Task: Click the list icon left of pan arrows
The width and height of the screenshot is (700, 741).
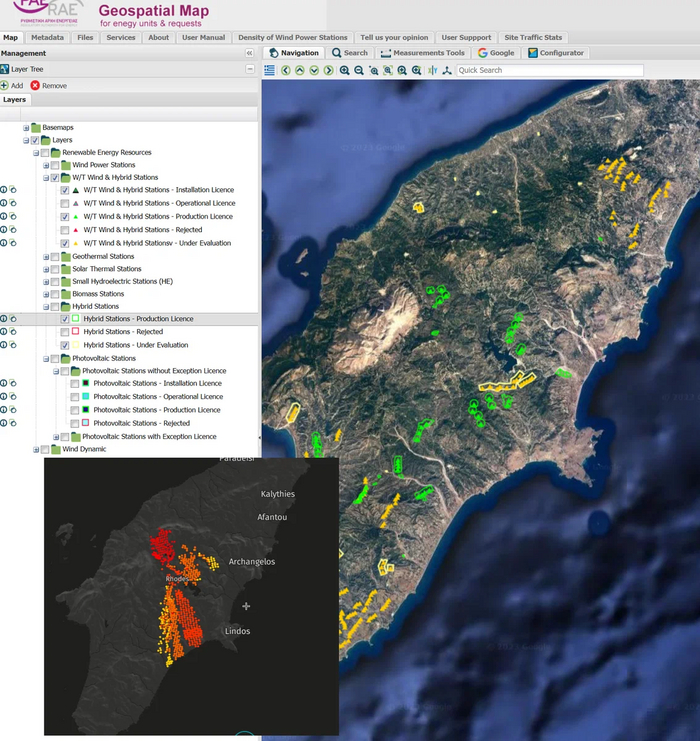Action: (x=269, y=71)
